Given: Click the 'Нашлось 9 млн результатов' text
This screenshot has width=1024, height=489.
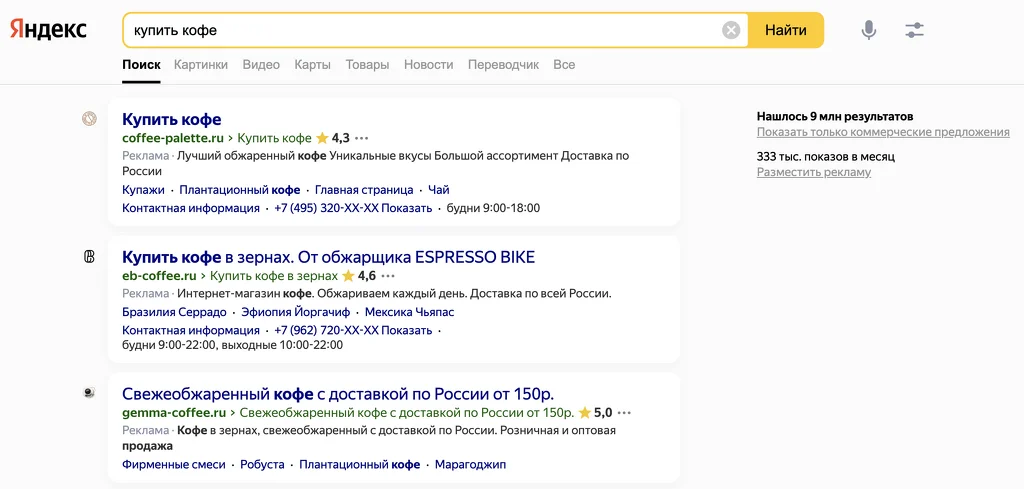Looking at the screenshot, I should [x=835, y=117].
